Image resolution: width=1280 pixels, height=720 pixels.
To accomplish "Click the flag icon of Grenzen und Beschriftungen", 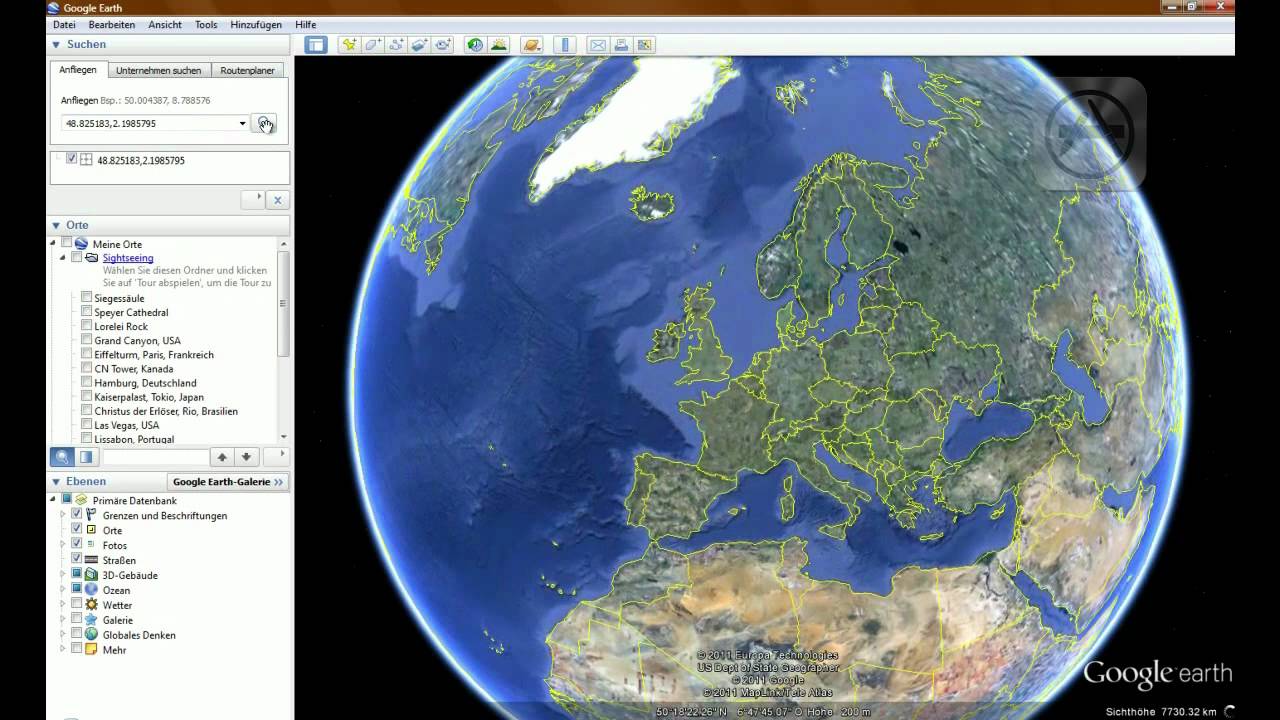I will pos(91,515).
